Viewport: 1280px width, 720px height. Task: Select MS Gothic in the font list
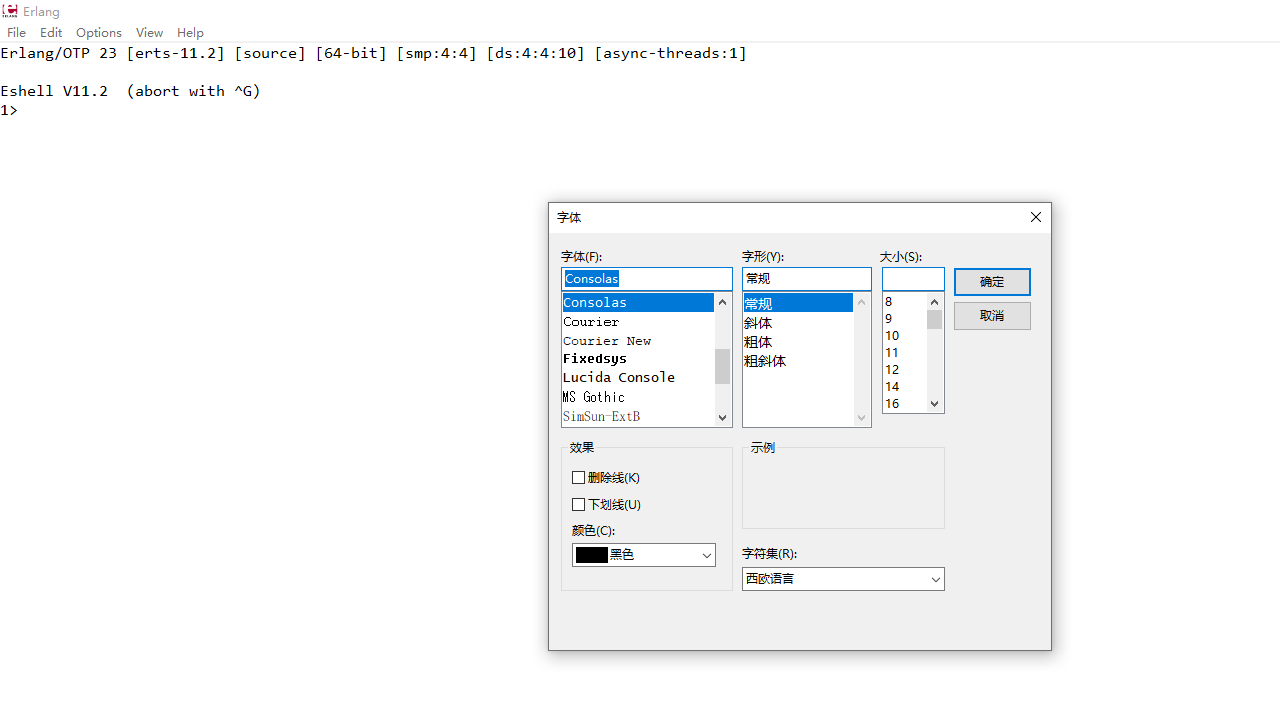tap(638, 397)
